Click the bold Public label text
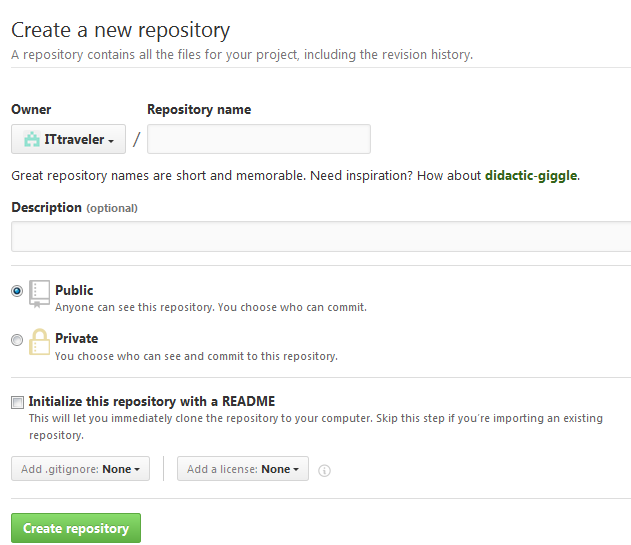 click(74, 290)
